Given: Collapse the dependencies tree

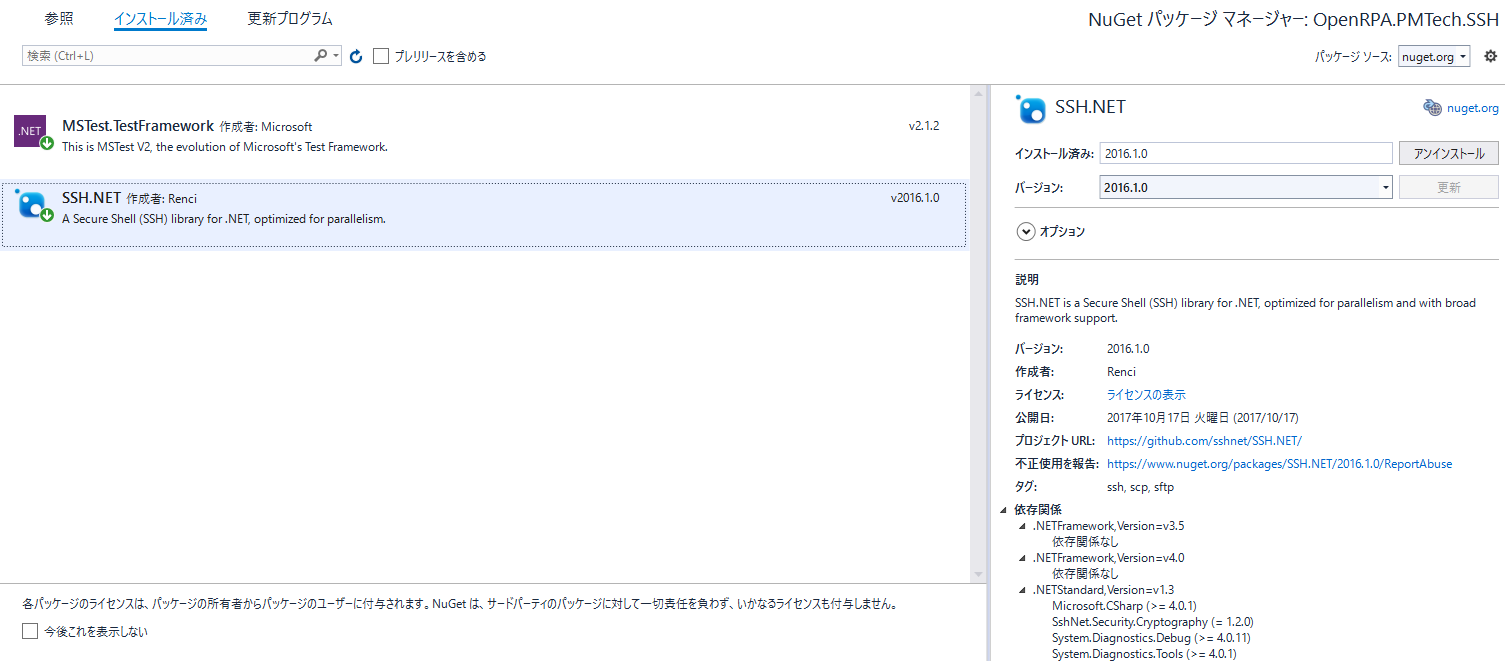Looking at the screenshot, I should [1004, 510].
